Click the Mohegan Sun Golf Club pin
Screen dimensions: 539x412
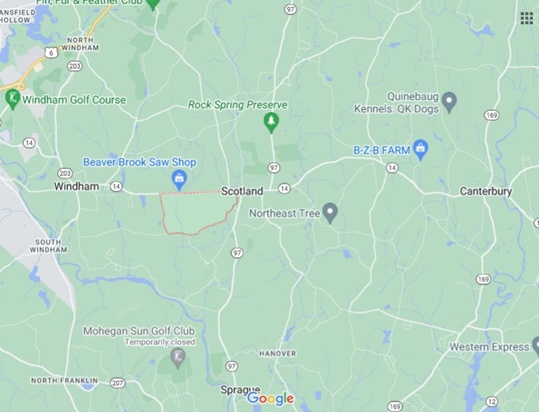click(178, 358)
